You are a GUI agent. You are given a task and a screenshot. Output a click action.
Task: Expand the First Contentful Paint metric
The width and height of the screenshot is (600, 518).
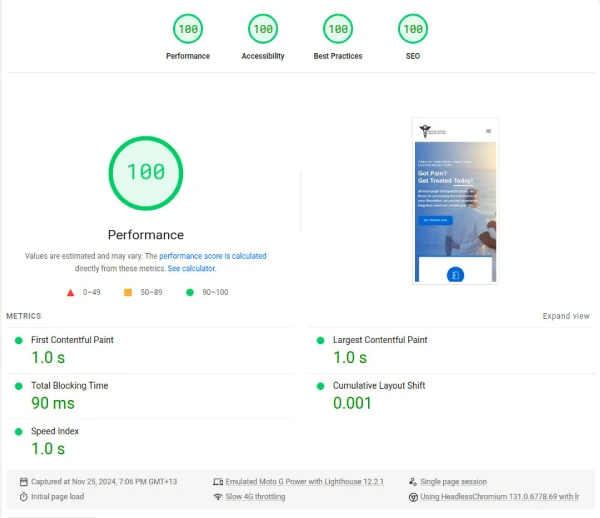[x=72, y=340]
